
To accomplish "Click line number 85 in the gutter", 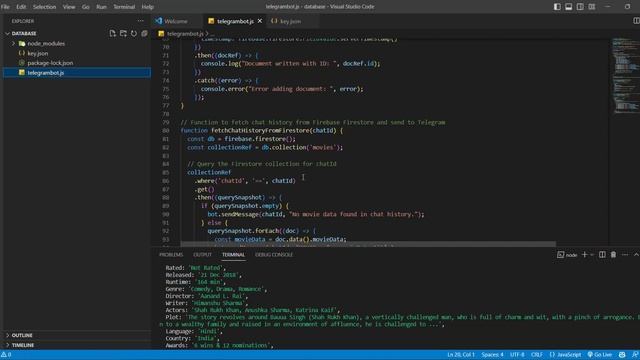I will point(165,172).
